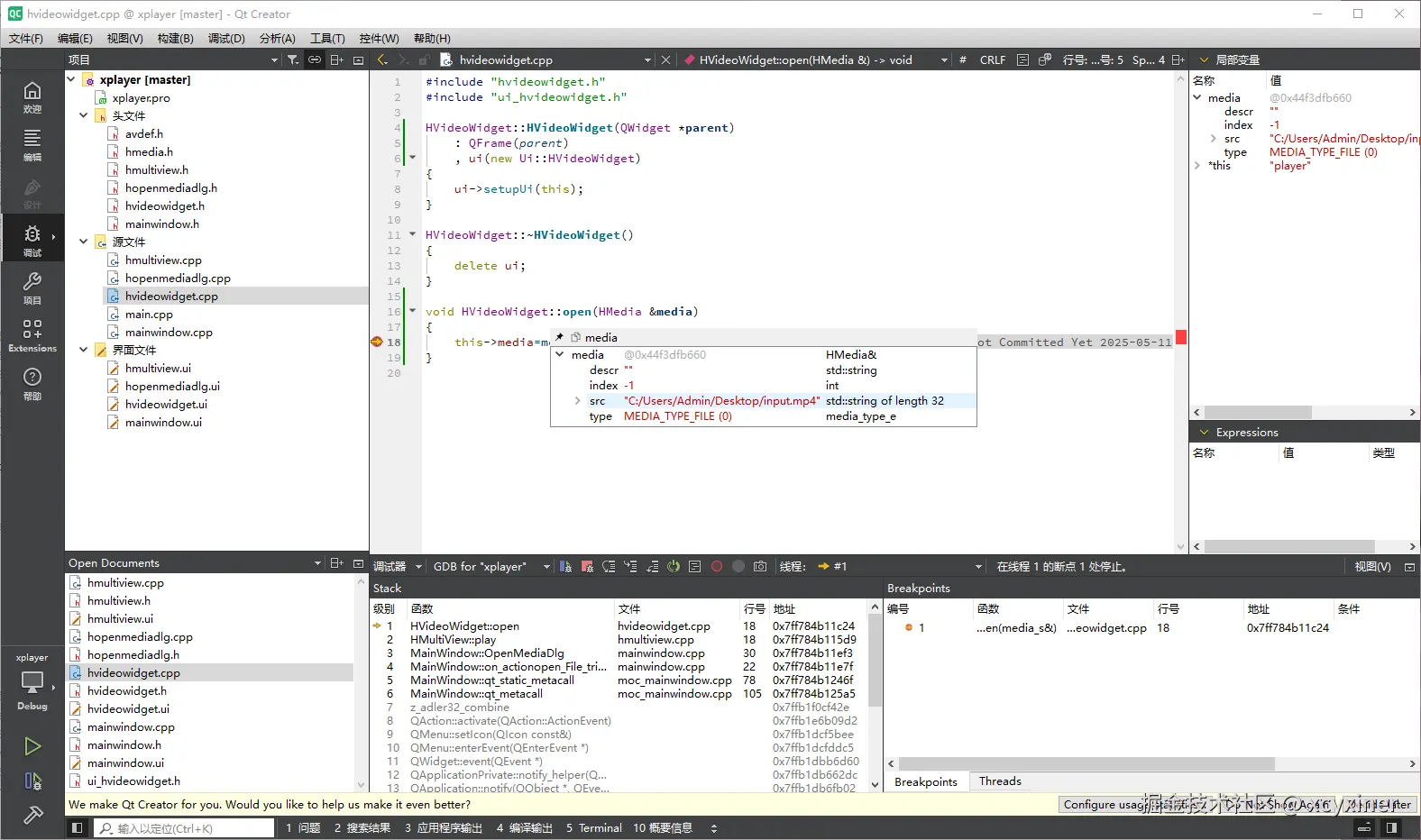
Task: Open the 4 编译输出 output pane
Action: (524, 827)
